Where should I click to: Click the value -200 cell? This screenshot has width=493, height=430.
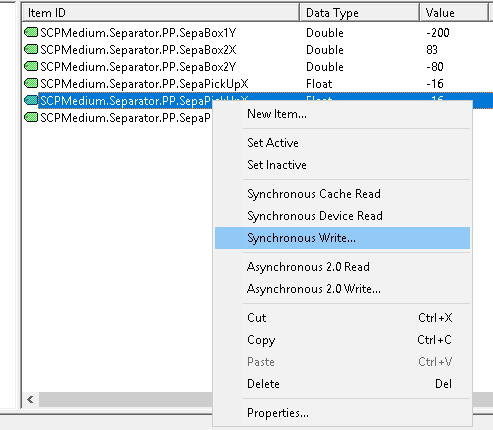click(438, 33)
